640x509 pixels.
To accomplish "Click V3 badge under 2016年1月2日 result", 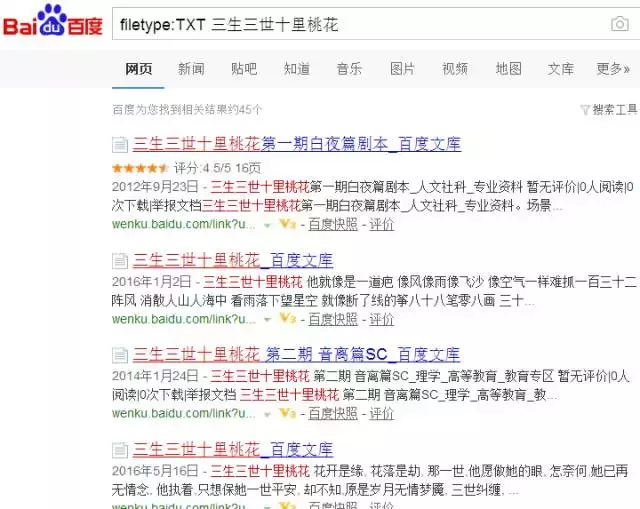I will (x=287, y=318).
